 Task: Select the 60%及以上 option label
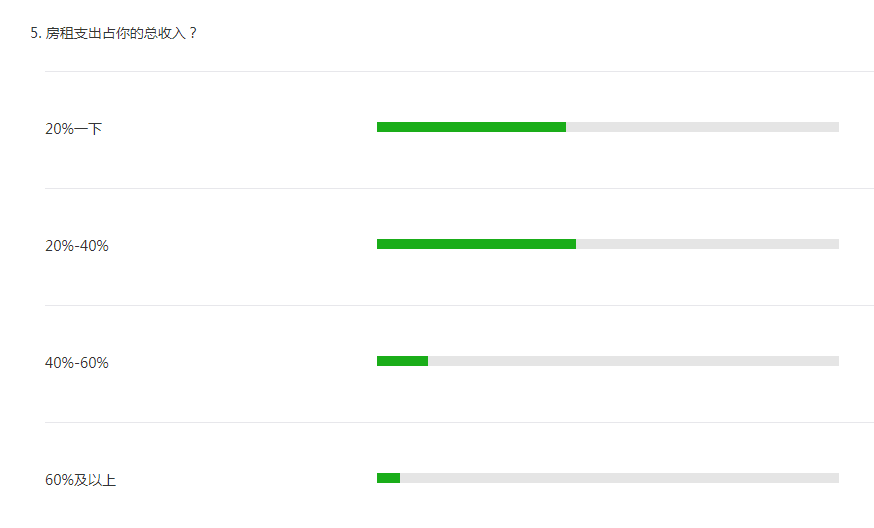pos(80,480)
